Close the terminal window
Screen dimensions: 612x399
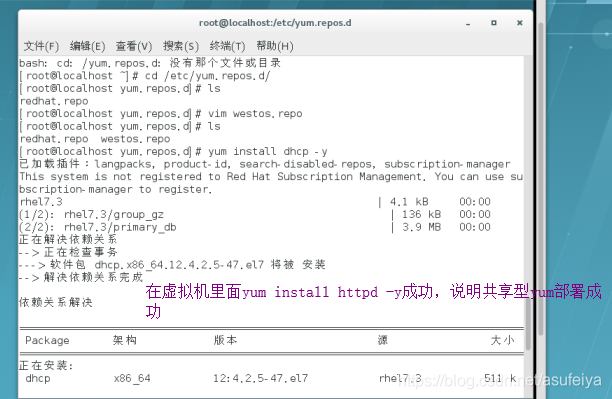519,23
